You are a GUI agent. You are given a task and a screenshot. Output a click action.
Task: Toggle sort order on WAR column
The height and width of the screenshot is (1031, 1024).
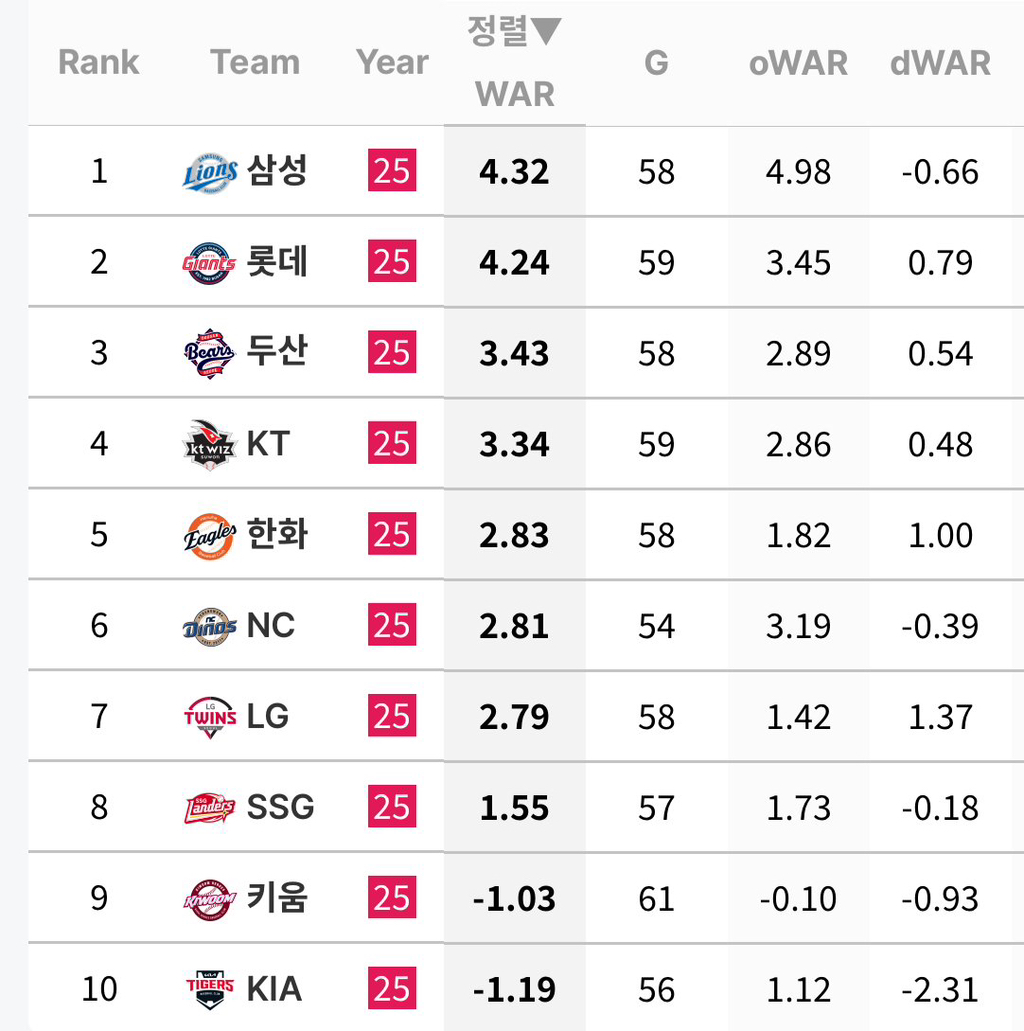(514, 62)
